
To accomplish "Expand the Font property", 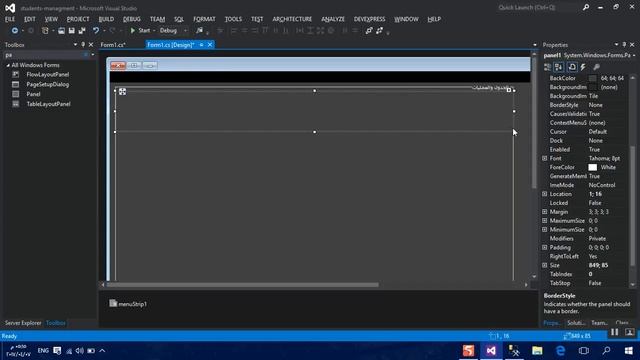I will [x=544, y=158].
